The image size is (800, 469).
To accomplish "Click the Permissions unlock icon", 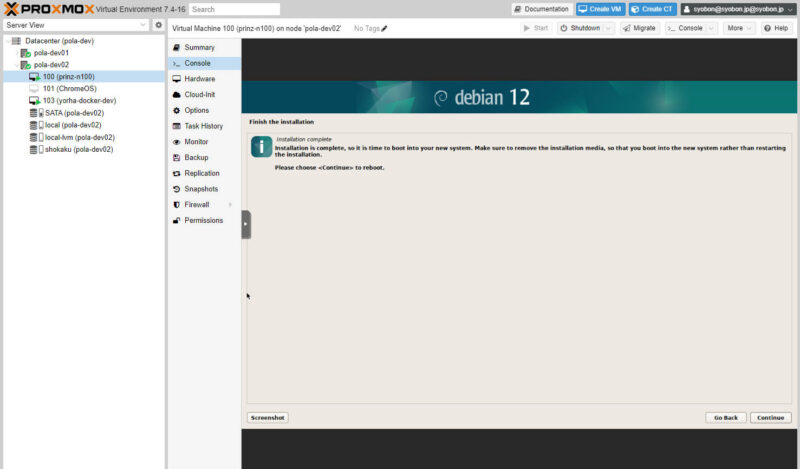I will click(x=177, y=220).
